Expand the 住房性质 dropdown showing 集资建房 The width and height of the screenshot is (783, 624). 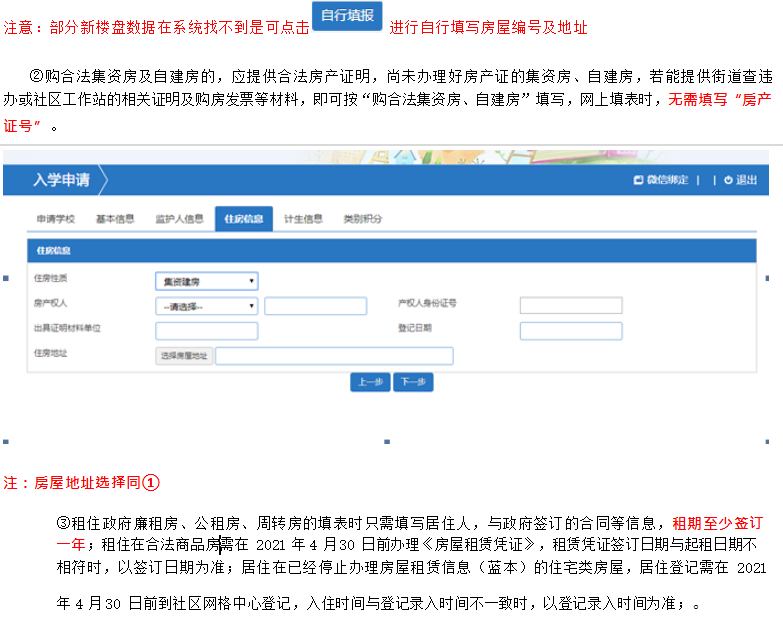207,282
